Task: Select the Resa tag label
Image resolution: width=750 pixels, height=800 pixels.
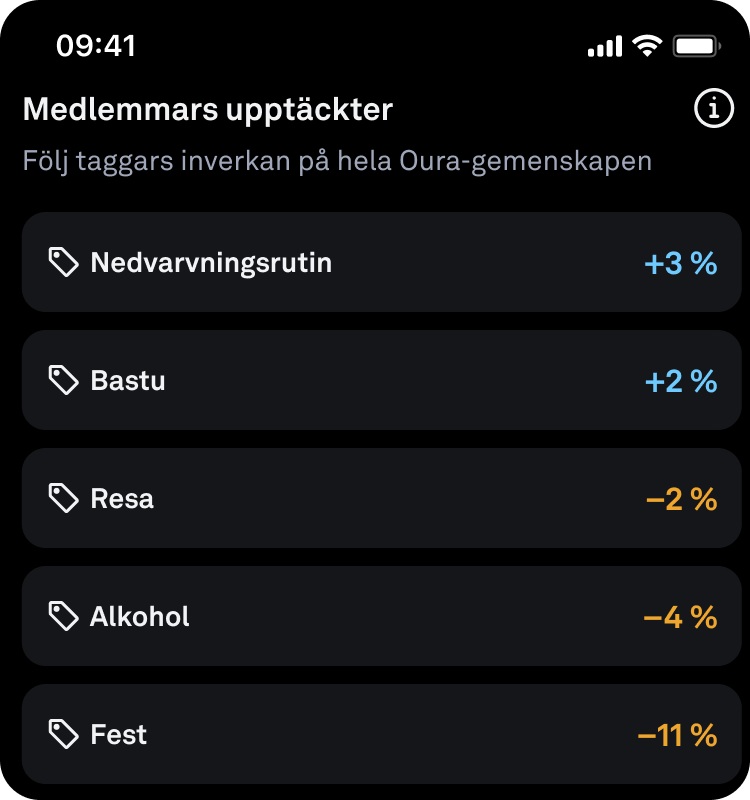Action: tap(122, 499)
